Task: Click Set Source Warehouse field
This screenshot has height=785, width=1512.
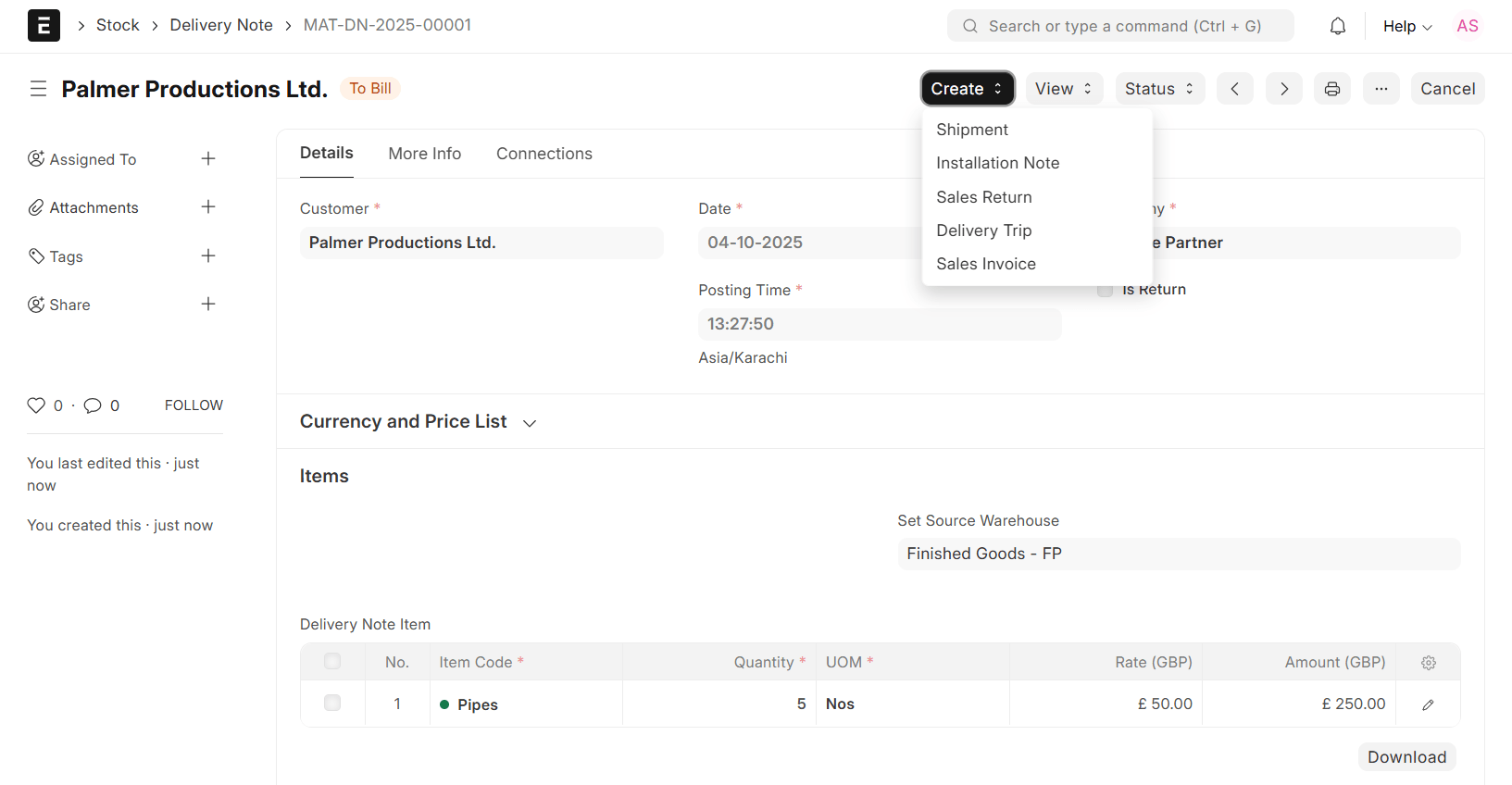Action: (1179, 554)
